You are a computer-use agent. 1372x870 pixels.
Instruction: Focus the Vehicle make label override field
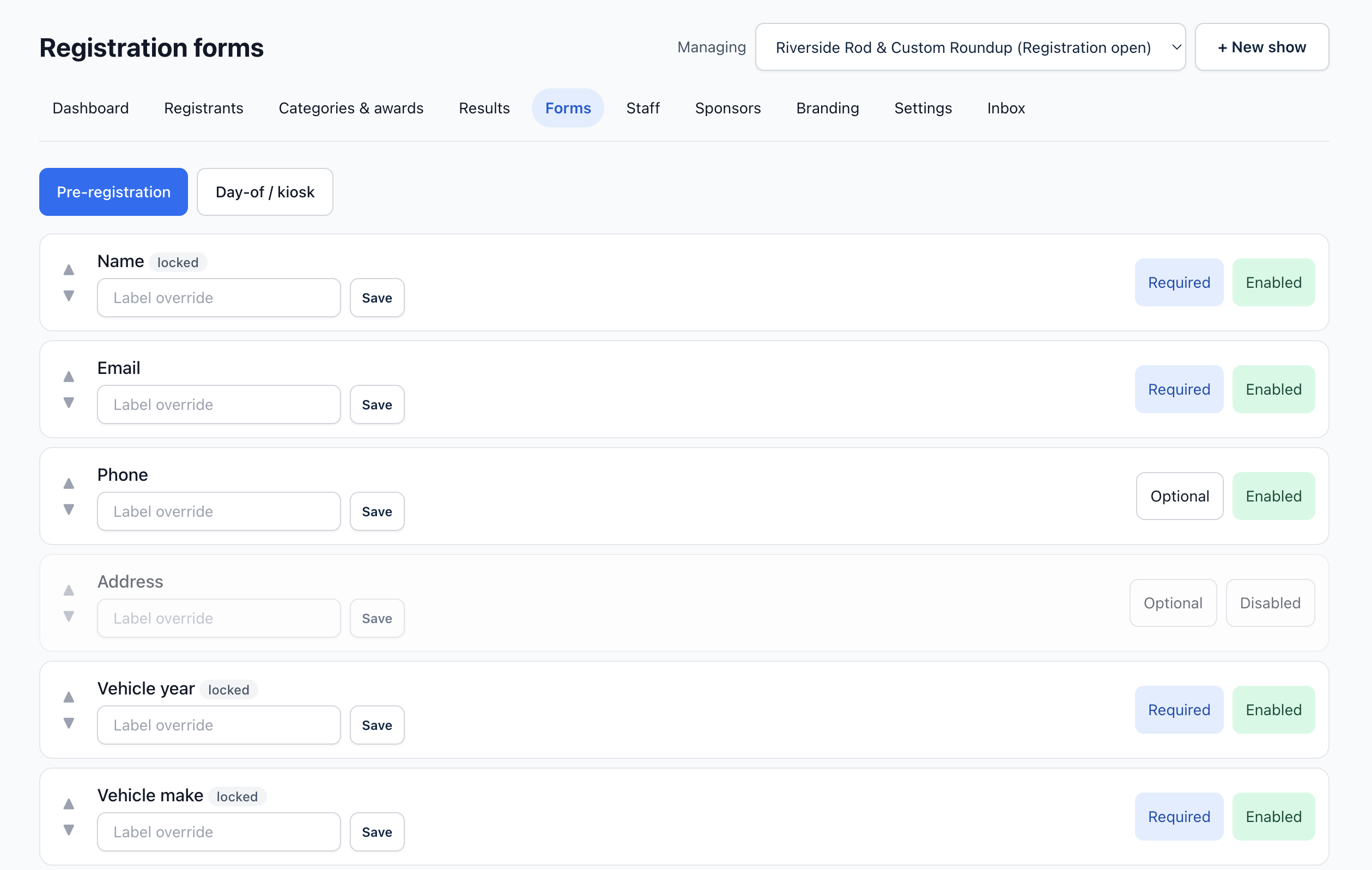tap(219, 832)
